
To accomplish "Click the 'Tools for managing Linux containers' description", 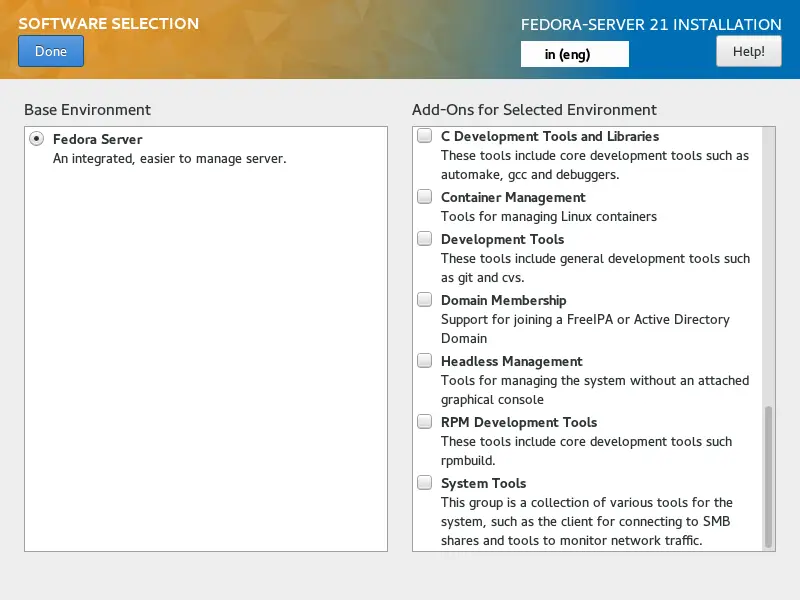I will (549, 216).
